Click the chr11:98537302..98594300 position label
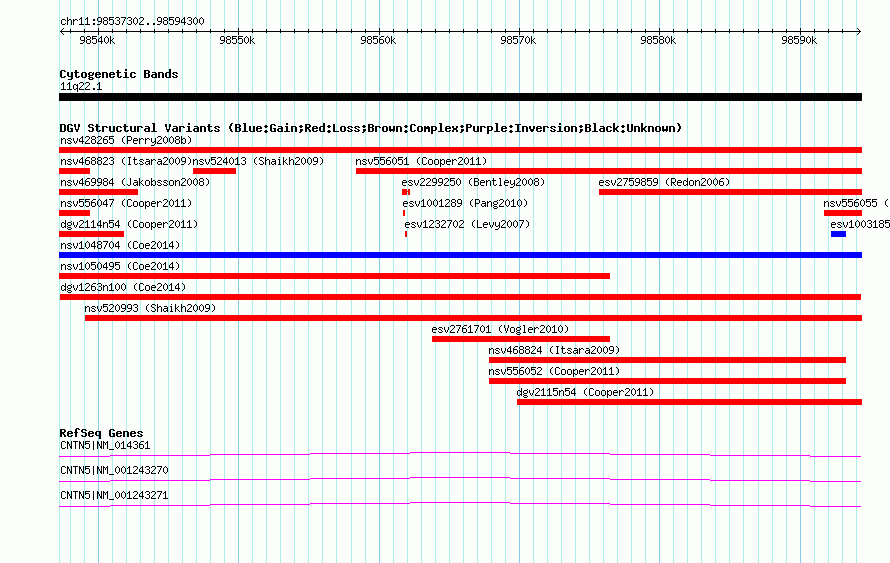This screenshot has width=890, height=563. pos(132,21)
